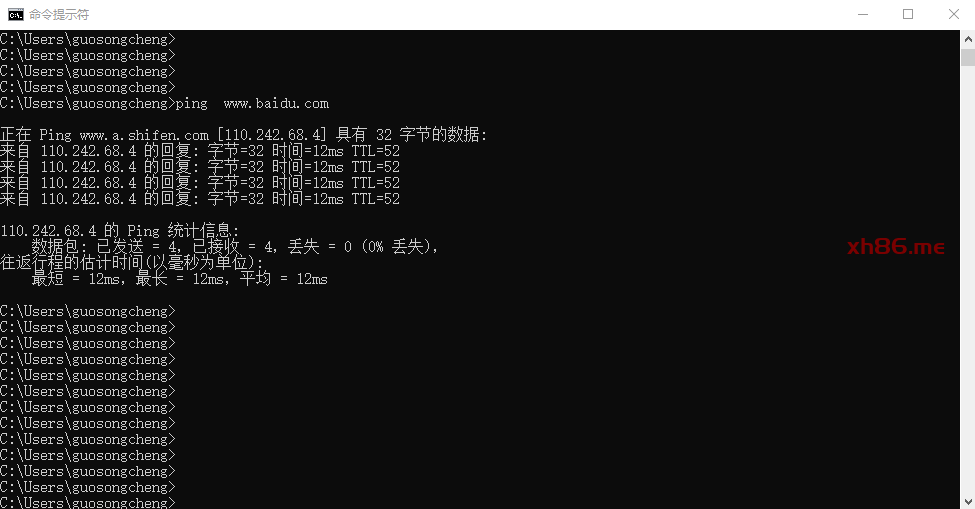The height and width of the screenshot is (509, 975).
Task: Minimize the command prompt window
Action: (x=862, y=14)
